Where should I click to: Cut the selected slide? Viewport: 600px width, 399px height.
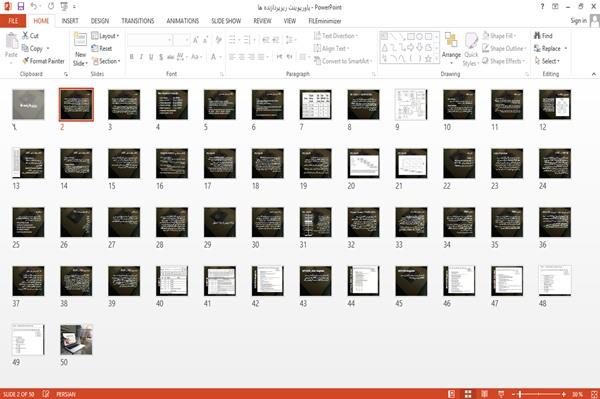coord(30,36)
